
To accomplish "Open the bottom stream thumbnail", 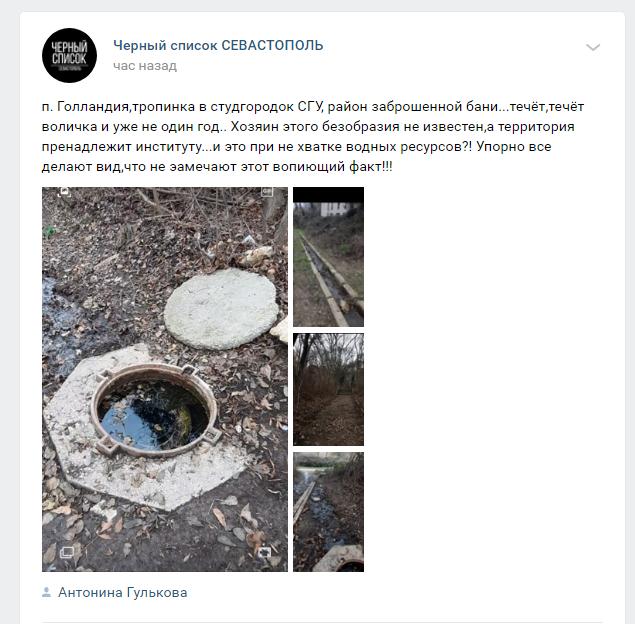I will coord(328,512).
